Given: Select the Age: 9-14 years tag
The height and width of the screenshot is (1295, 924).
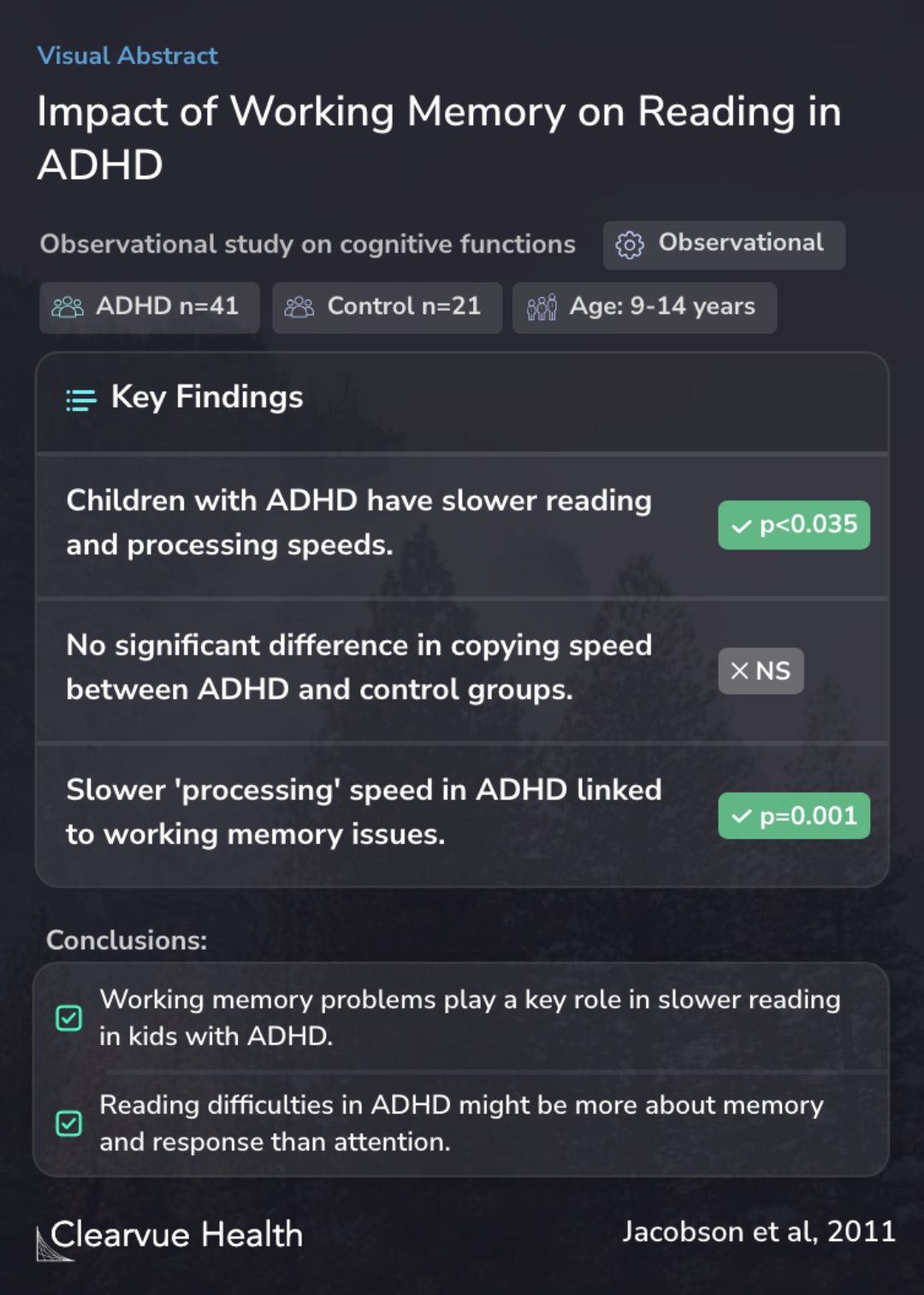Looking at the screenshot, I should (644, 307).
